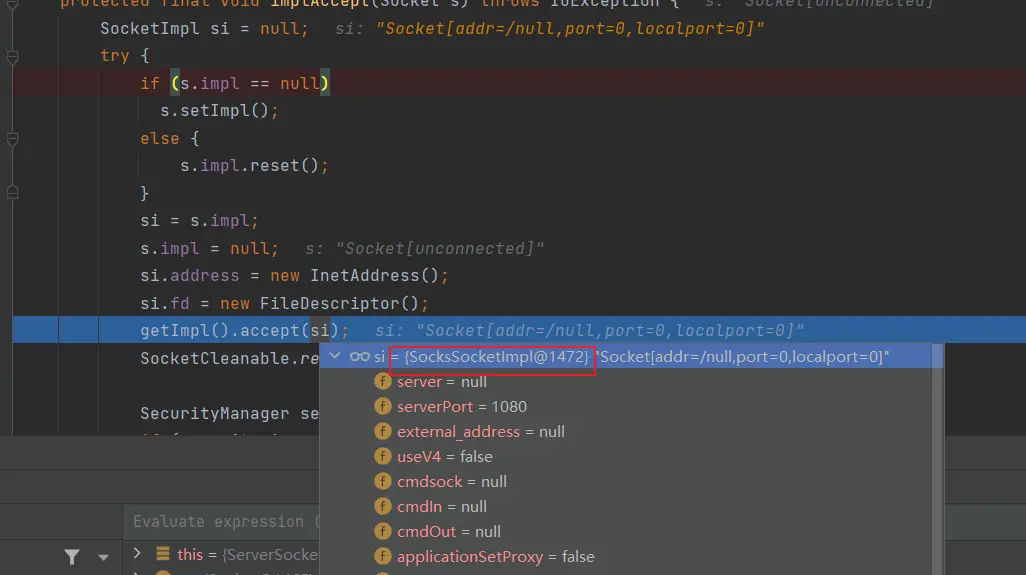Viewport: 1026px width, 575px height.
Task: Click 'si = s.impl;' assignment line
Action: click(200, 220)
